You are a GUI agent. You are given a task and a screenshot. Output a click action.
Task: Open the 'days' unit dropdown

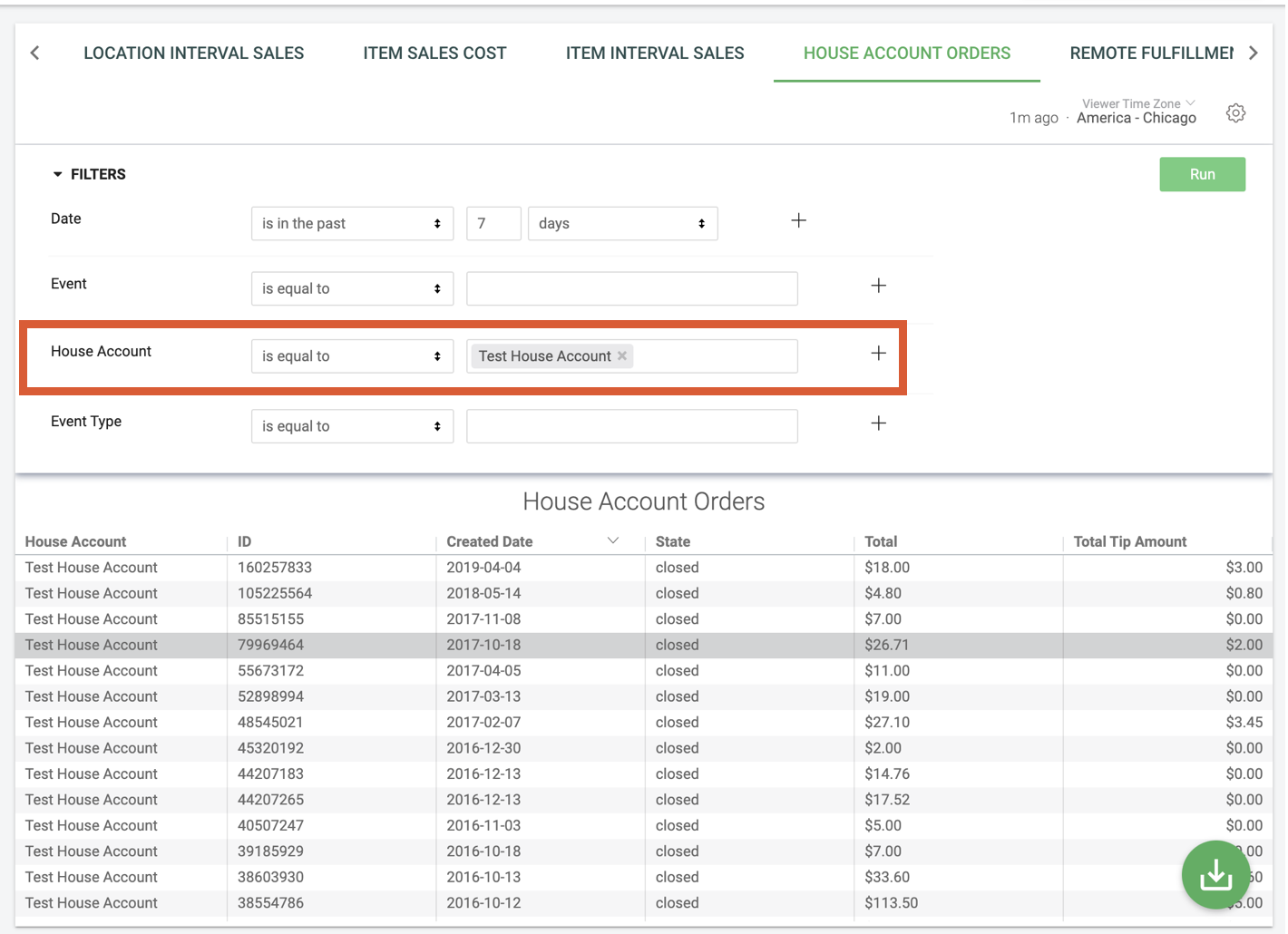[x=622, y=223]
